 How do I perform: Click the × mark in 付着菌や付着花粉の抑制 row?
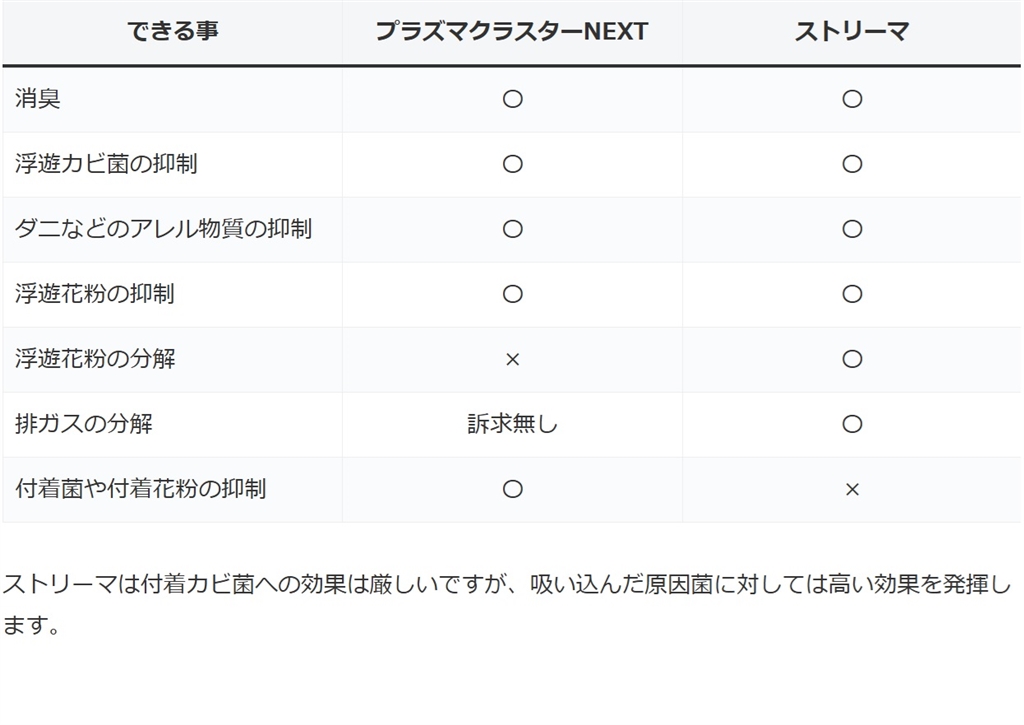(852, 489)
